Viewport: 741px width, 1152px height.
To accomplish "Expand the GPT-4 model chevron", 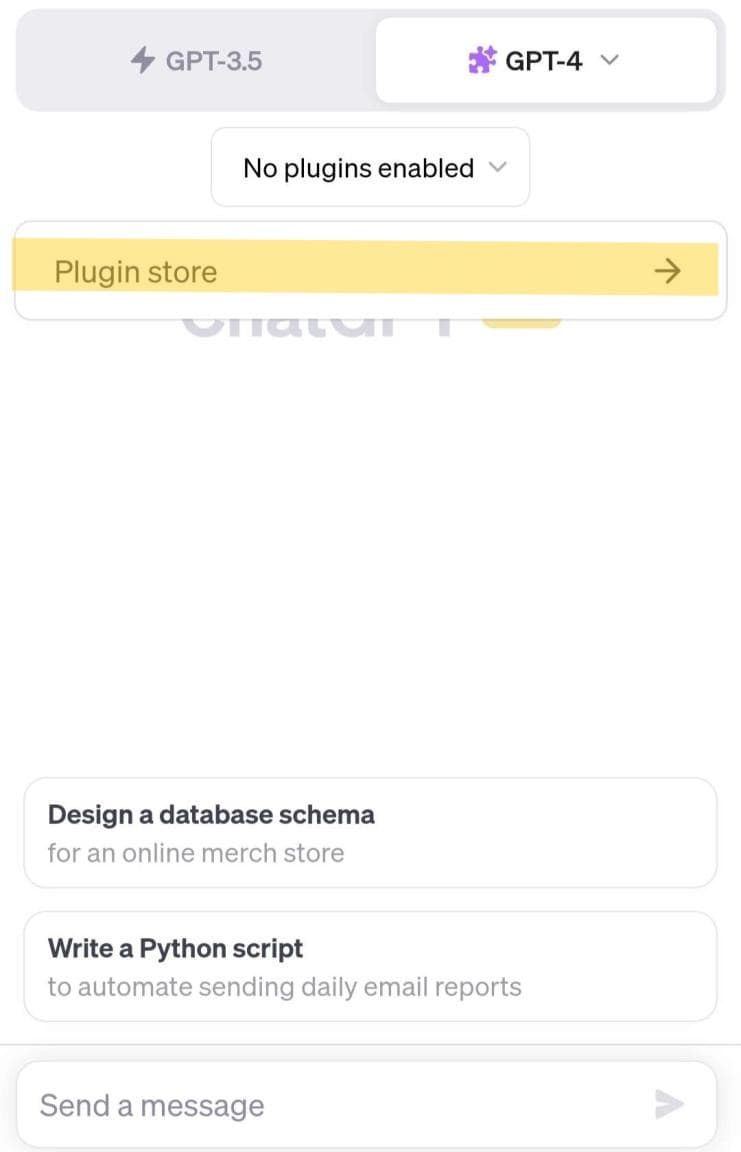I will [610, 60].
